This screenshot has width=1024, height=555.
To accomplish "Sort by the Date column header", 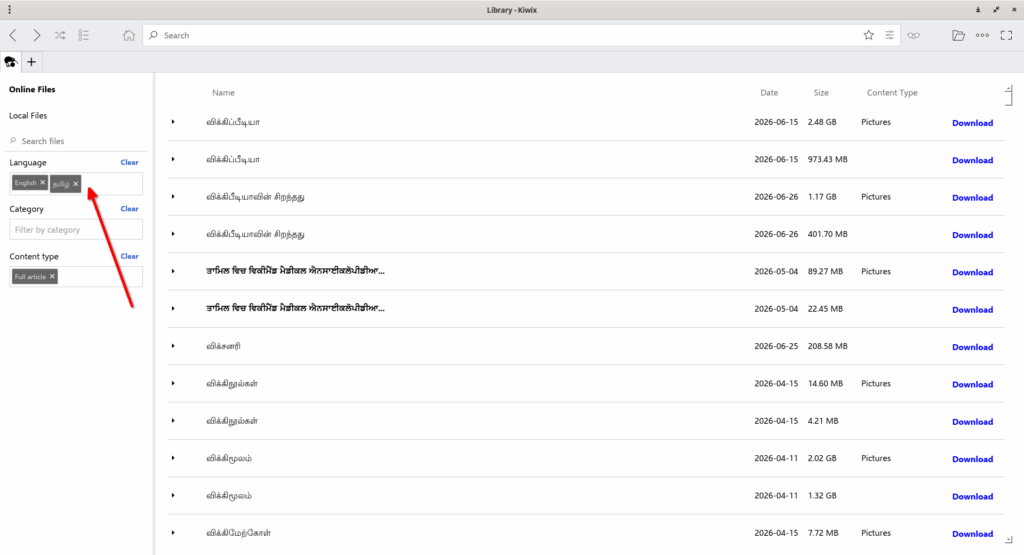I will [769, 93].
